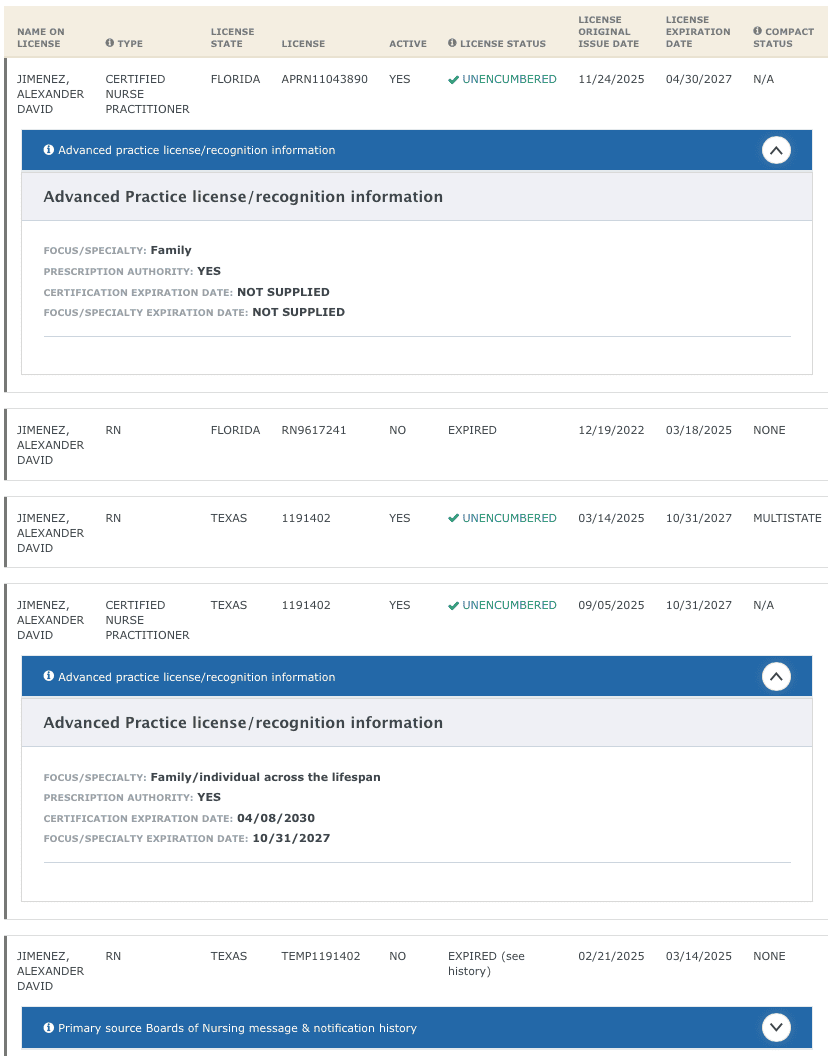The height and width of the screenshot is (1056, 828).
Task: Select the Florida APRN11043890 license number
Action: pos(324,79)
